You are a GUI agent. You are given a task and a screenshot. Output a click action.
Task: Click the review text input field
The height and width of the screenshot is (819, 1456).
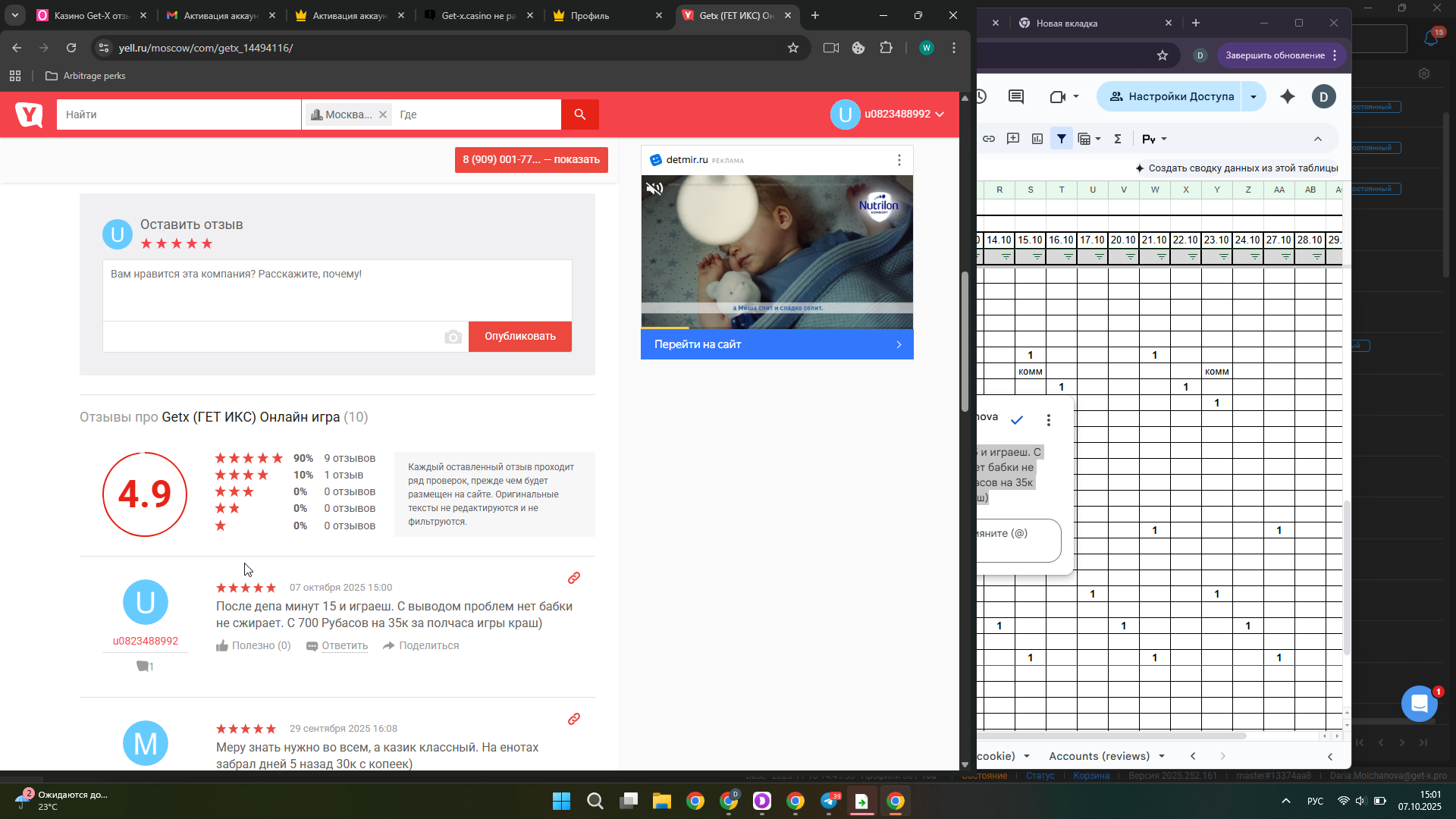(x=337, y=290)
